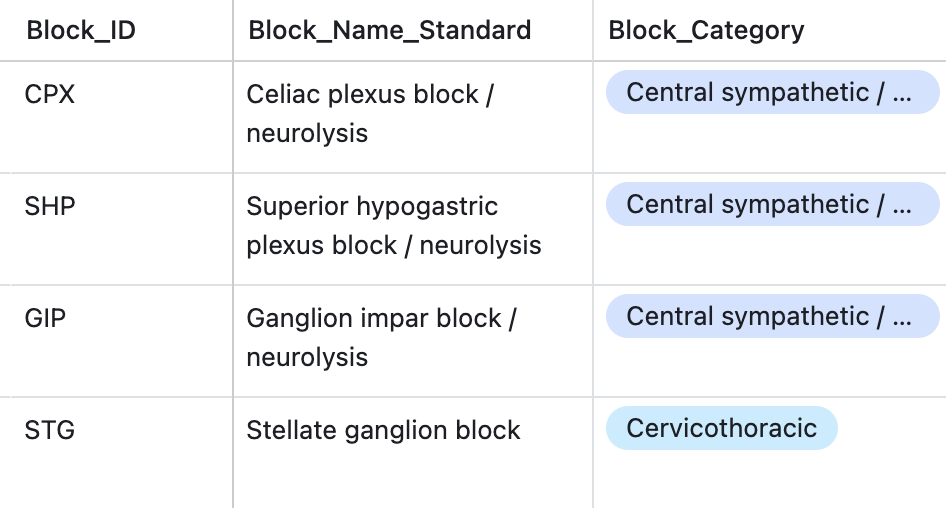Click the SHP row Central sympathetic tag
Viewport: 946px width, 508px height.
pyautogui.click(x=772, y=205)
